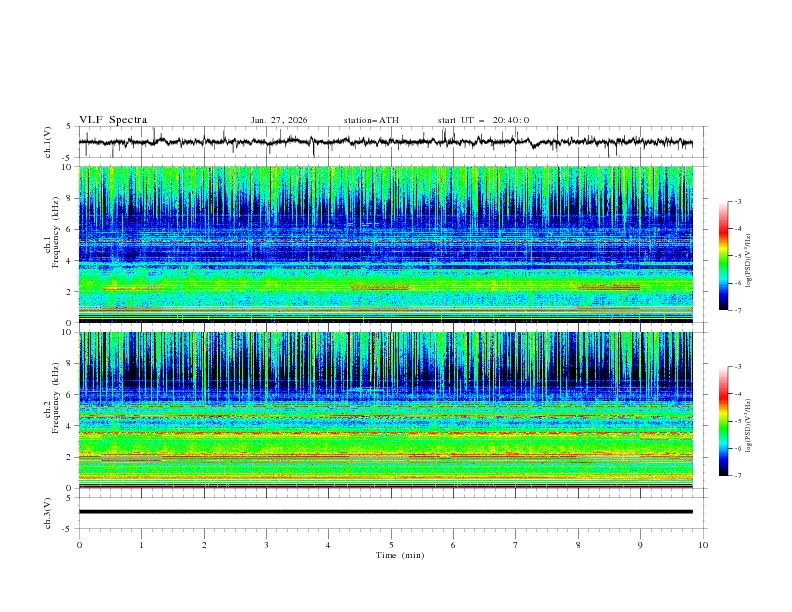Click the "ch.1(V)" waveform axis label
This screenshot has height=612, width=792.
pos(48,142)
